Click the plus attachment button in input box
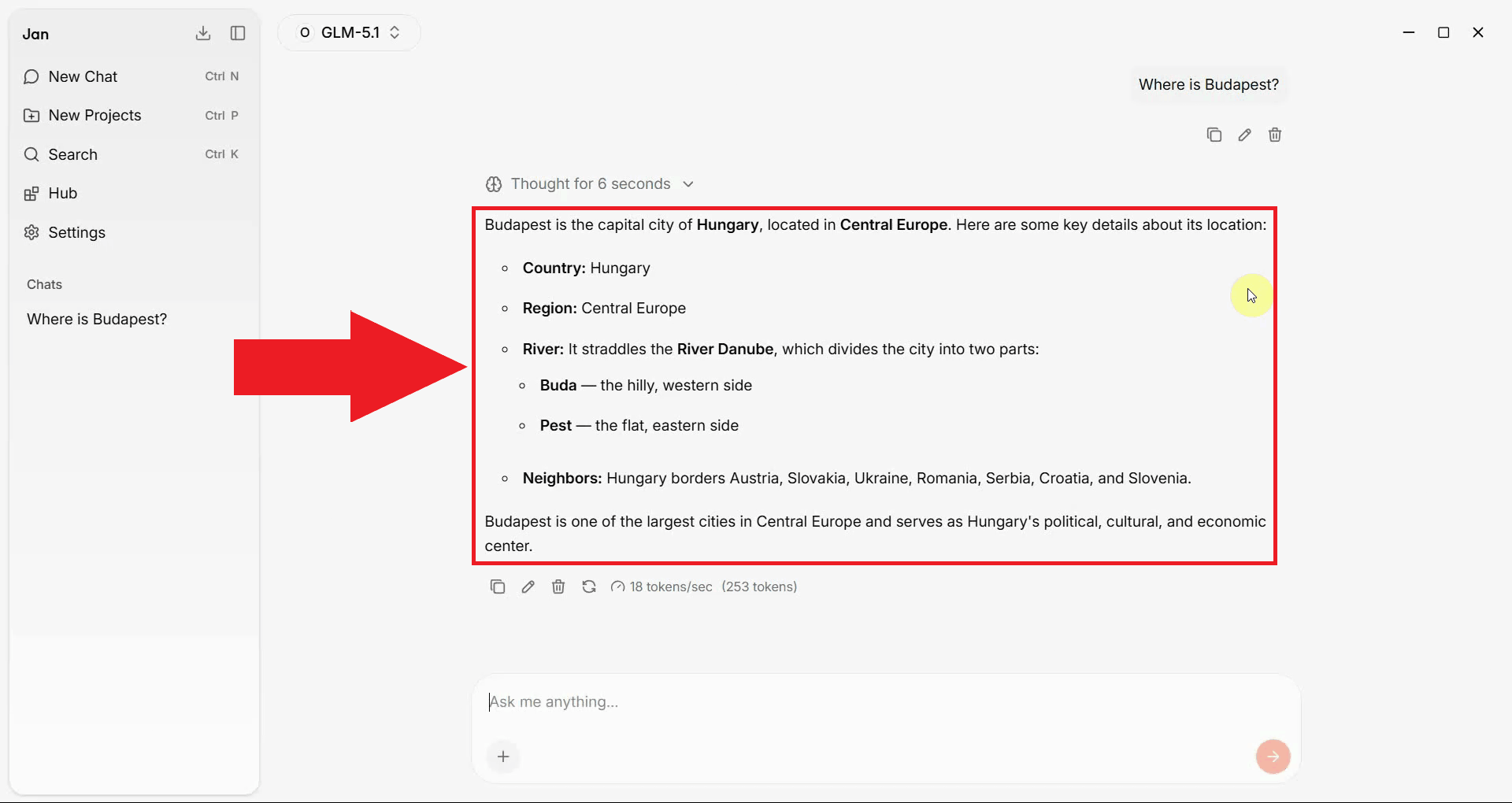The height and width of the screenshot is (803, 1512). tap(503, 757)
